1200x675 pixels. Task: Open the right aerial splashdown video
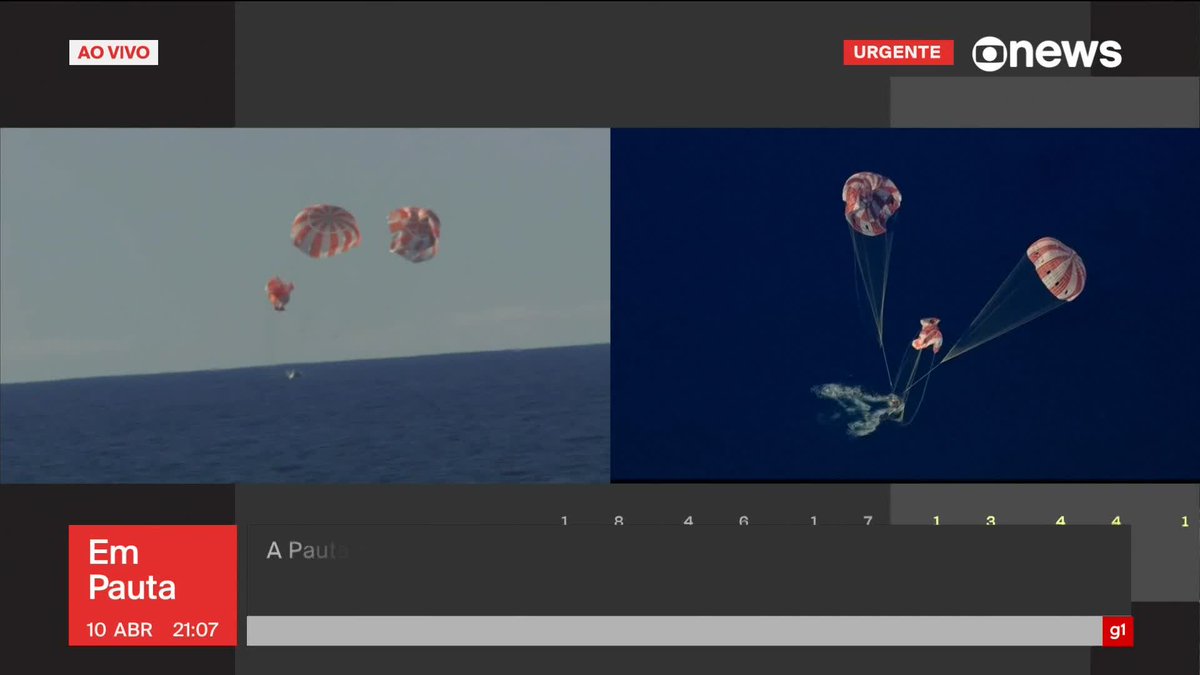tap(905, 305)
